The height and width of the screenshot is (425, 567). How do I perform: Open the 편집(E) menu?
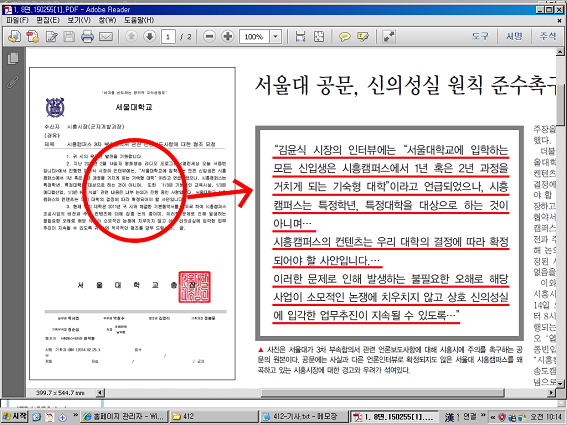tap(48, 20)
